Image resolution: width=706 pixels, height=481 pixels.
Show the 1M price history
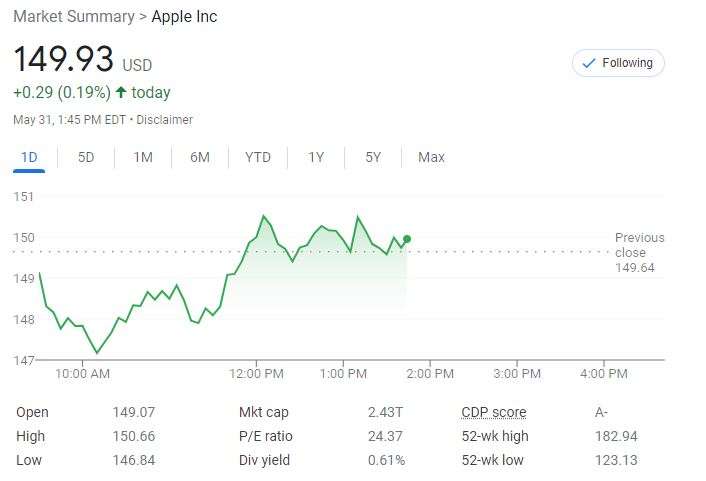[x=143, y=157]
